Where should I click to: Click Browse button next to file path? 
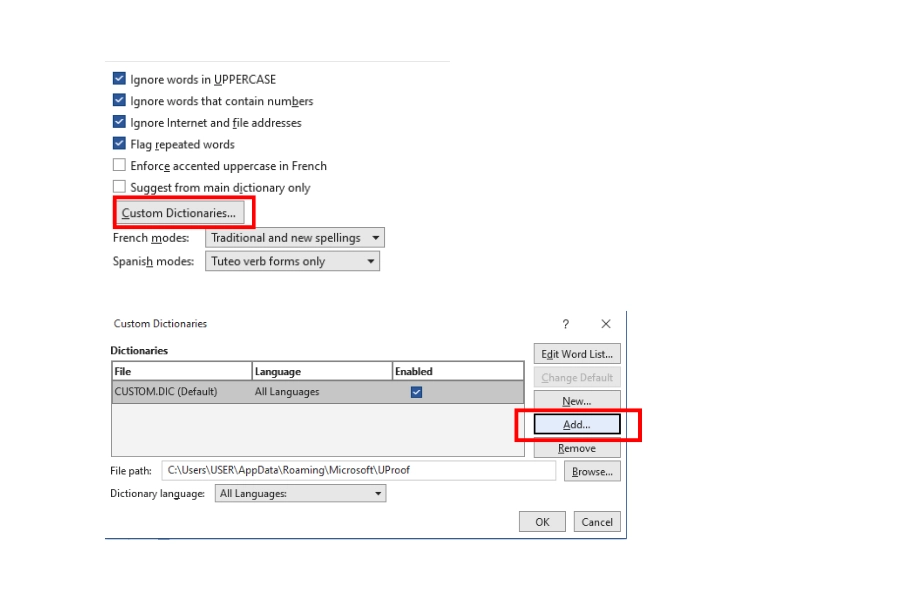click(x=592, y=471)
